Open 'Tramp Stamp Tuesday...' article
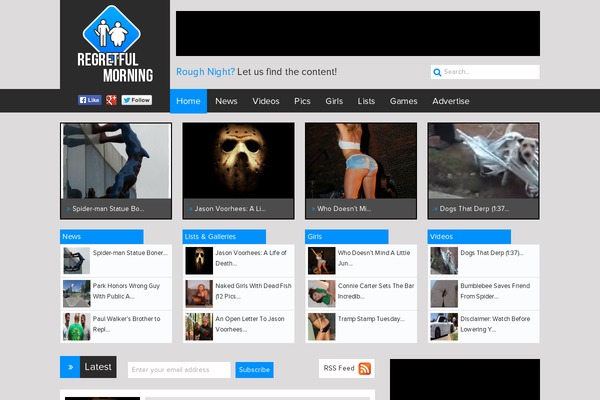This screenshot has width=600, height=400. [x=371, y=318]
